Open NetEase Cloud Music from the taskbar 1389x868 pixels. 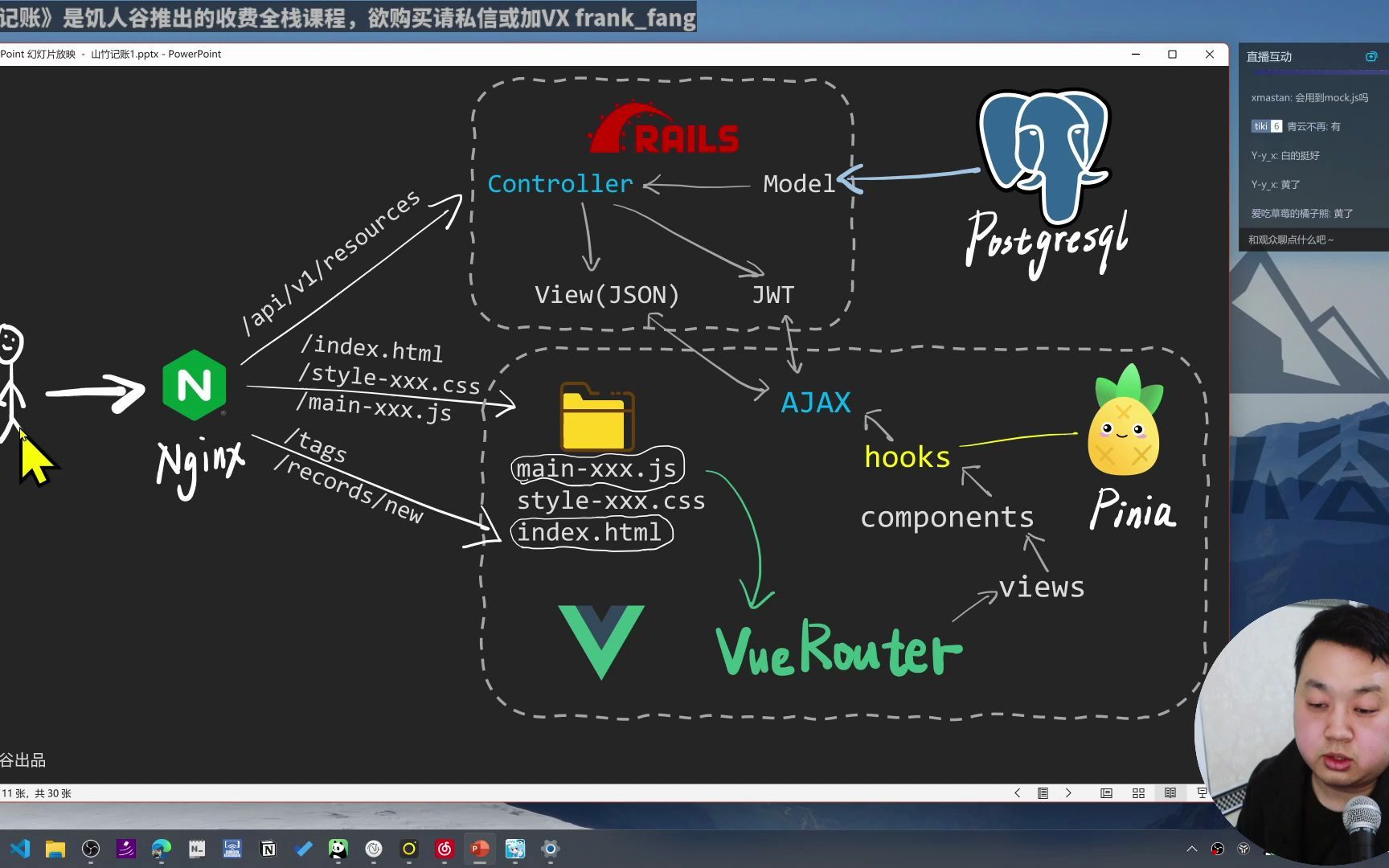pyautogui.click(x=445, y=849)
